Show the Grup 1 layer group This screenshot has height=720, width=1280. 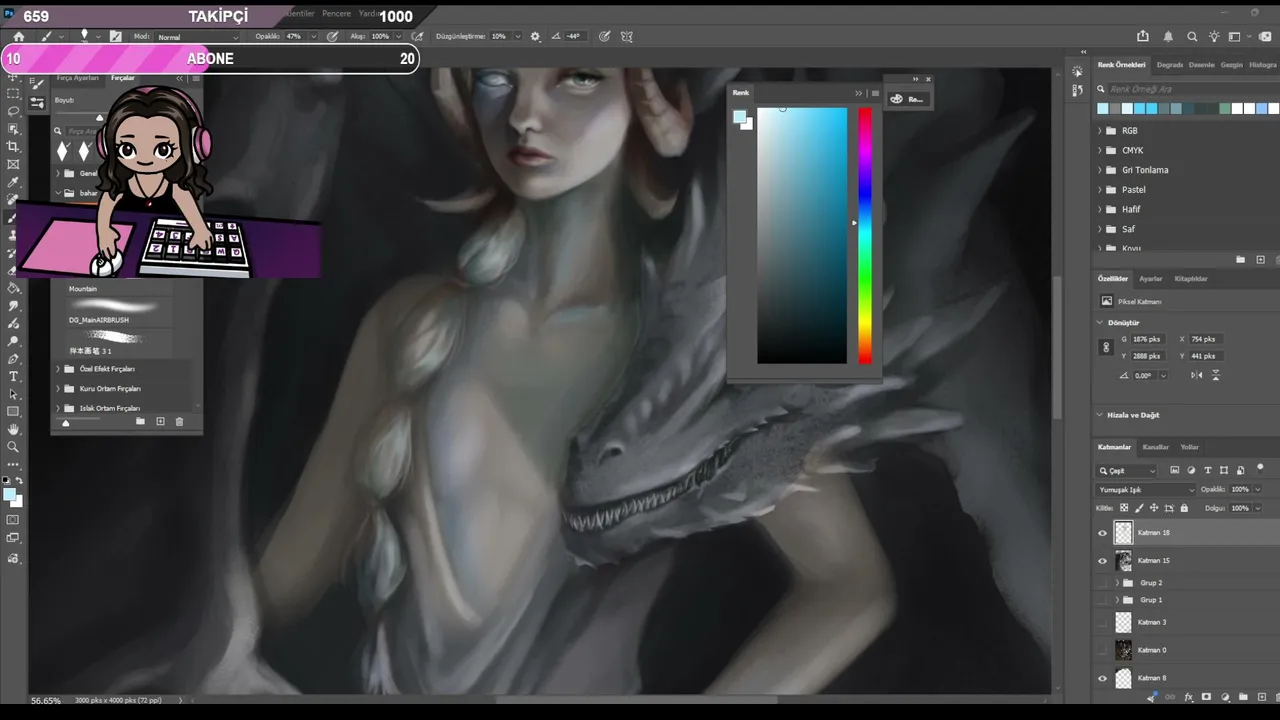(1103, 600)
